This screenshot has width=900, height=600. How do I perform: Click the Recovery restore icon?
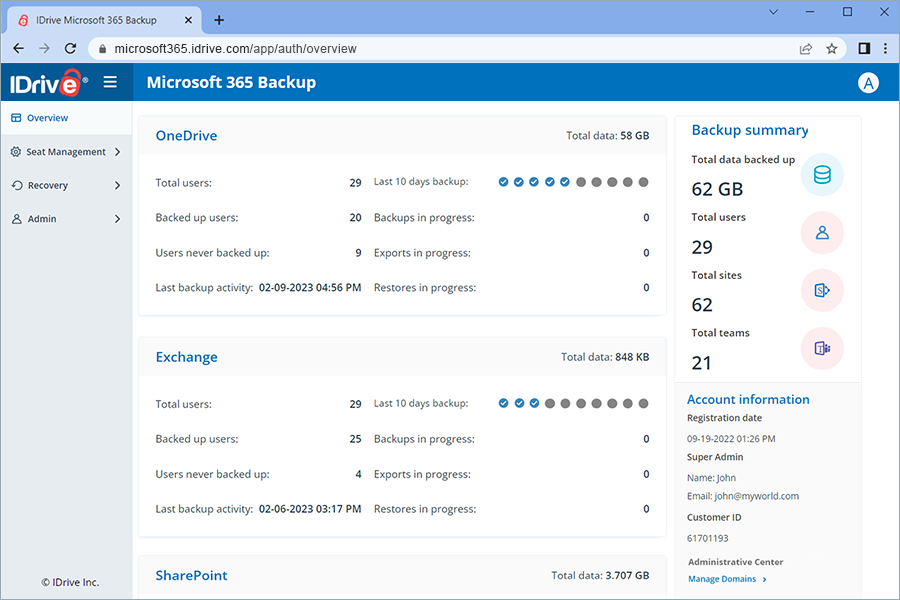17,185
